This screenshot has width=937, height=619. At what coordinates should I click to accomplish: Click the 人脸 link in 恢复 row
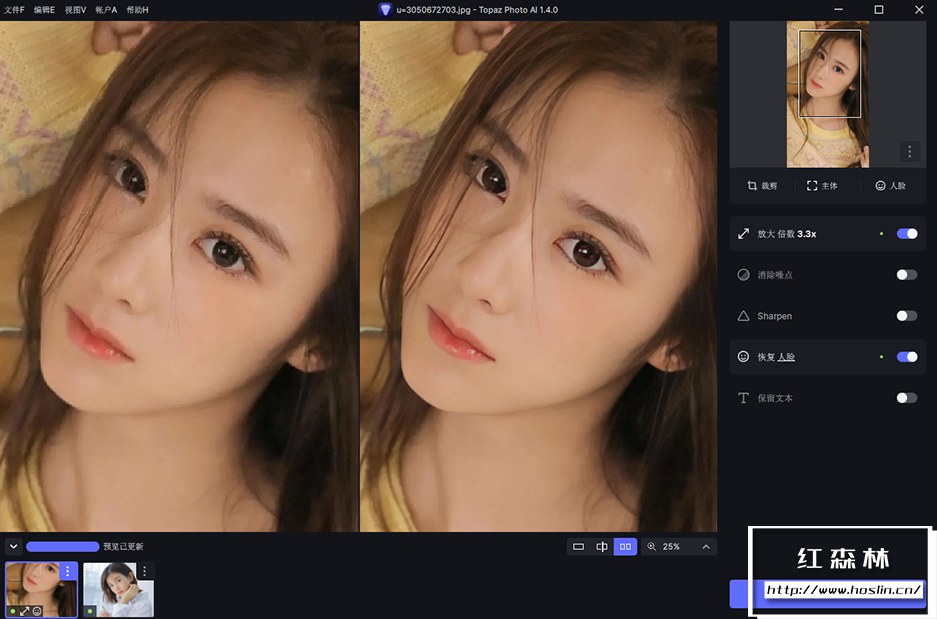786,357
